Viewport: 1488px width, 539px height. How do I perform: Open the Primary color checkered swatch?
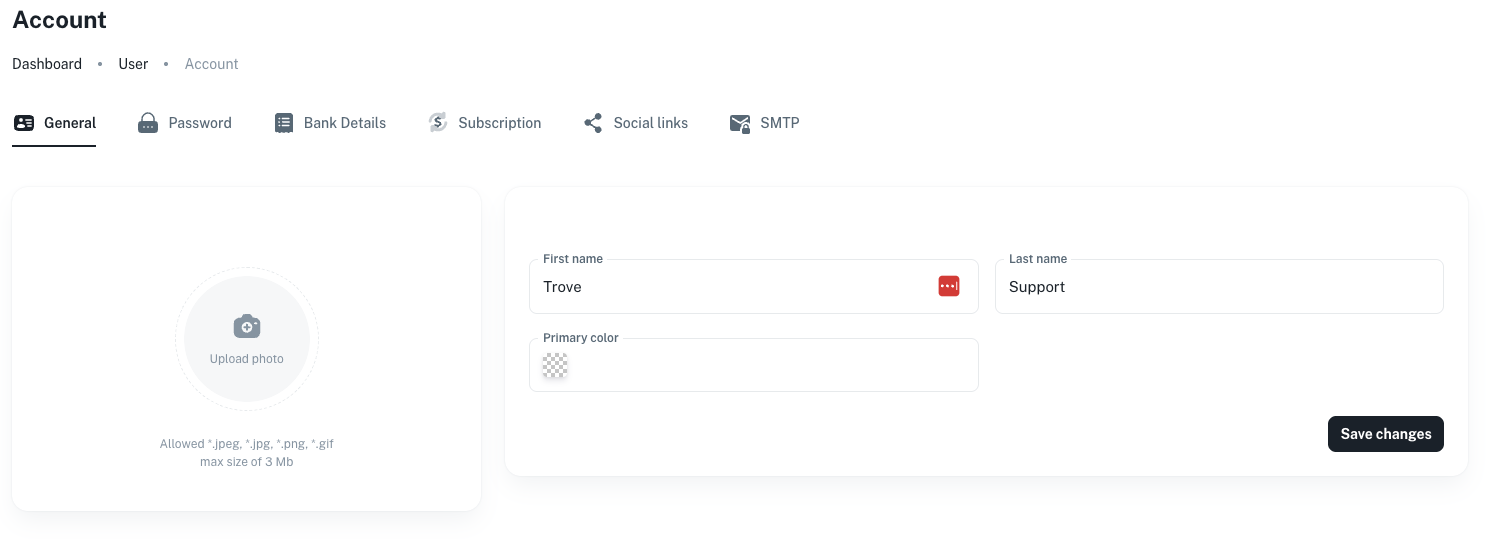tap(555, 366)
